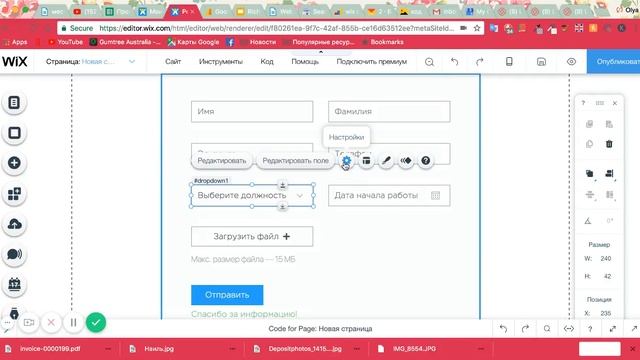640x360 pixels.
Task: Finish recording with the green checkmark
Action: tap(96, 322)
